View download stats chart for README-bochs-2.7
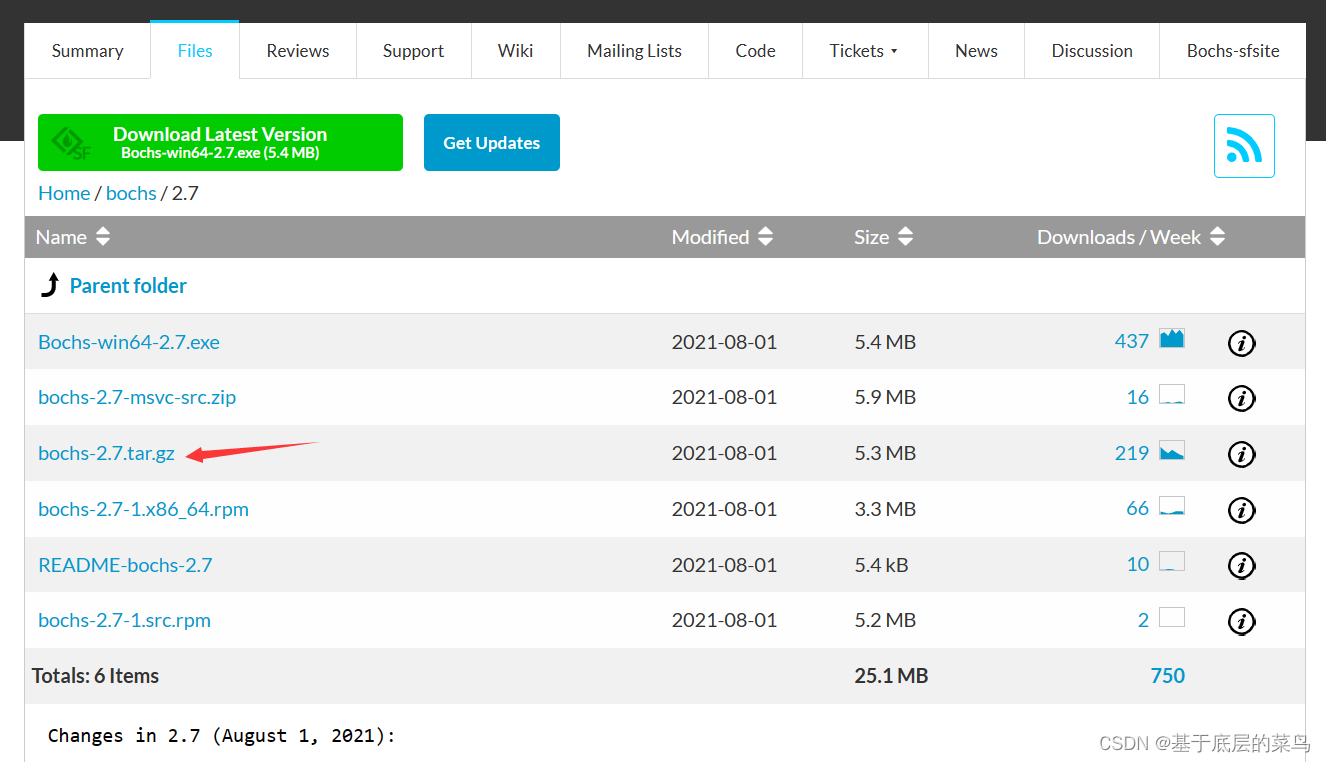 tap(1172, 561)
